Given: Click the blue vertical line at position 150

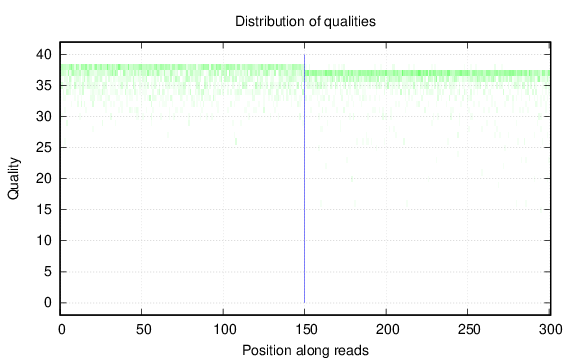Looking at the screenshot, I should point(305,179).
